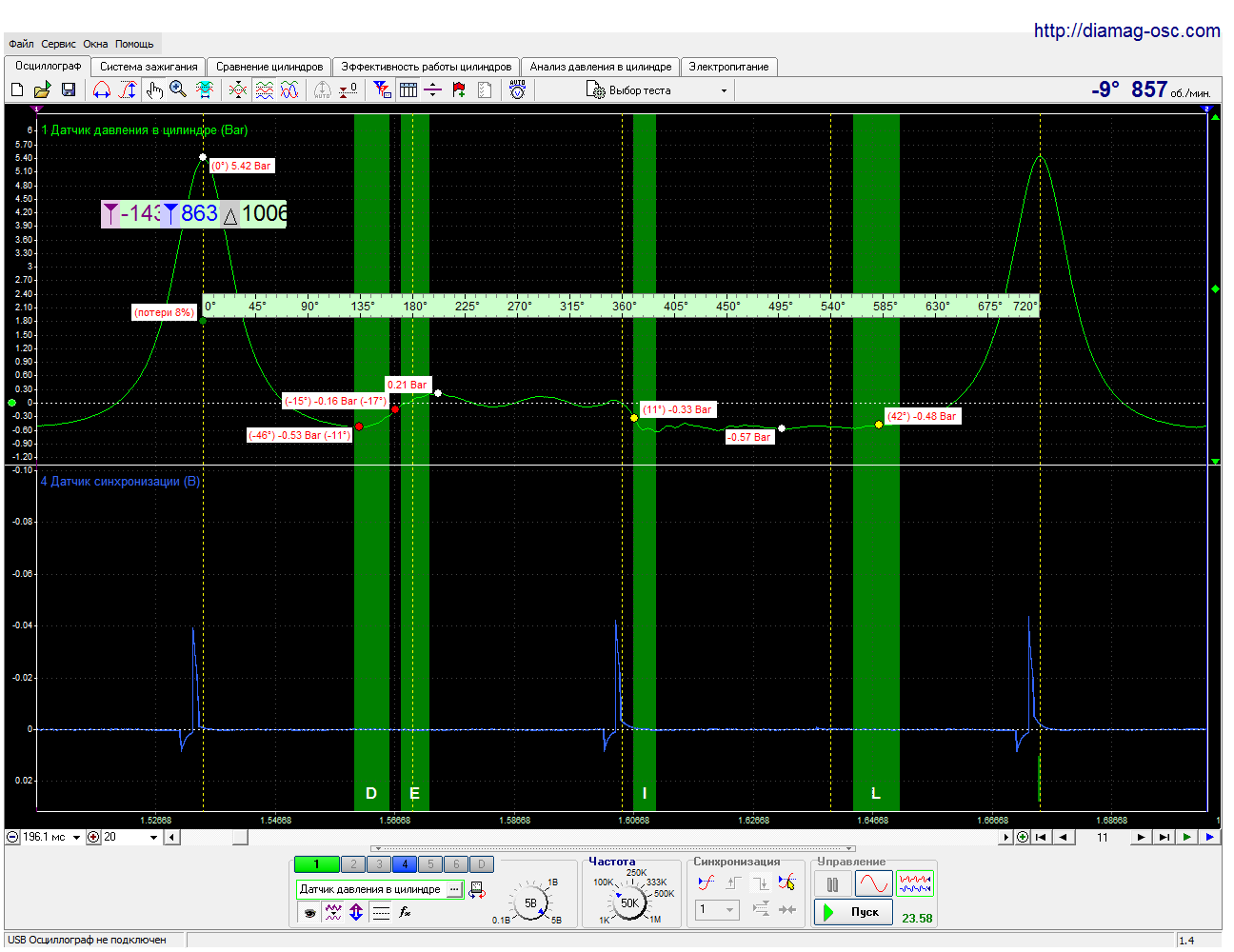
Task: Click the auto vertical position icon
Action: coord(323,89)
